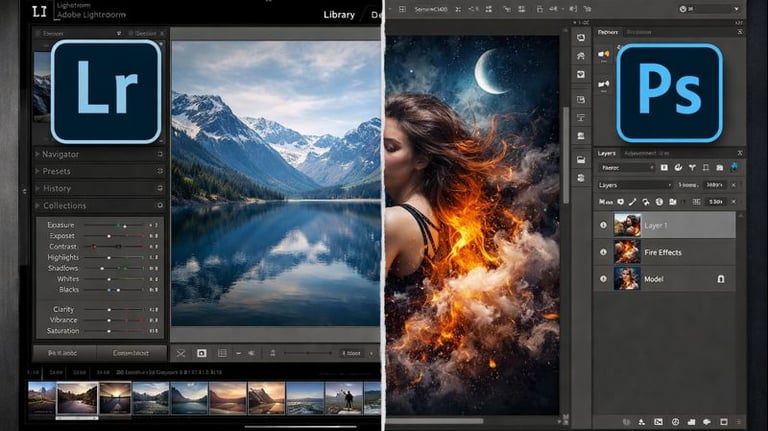Click the top icon in Photoshop's side strip
The width and height of the screenshot is (768, 431).
581,35
